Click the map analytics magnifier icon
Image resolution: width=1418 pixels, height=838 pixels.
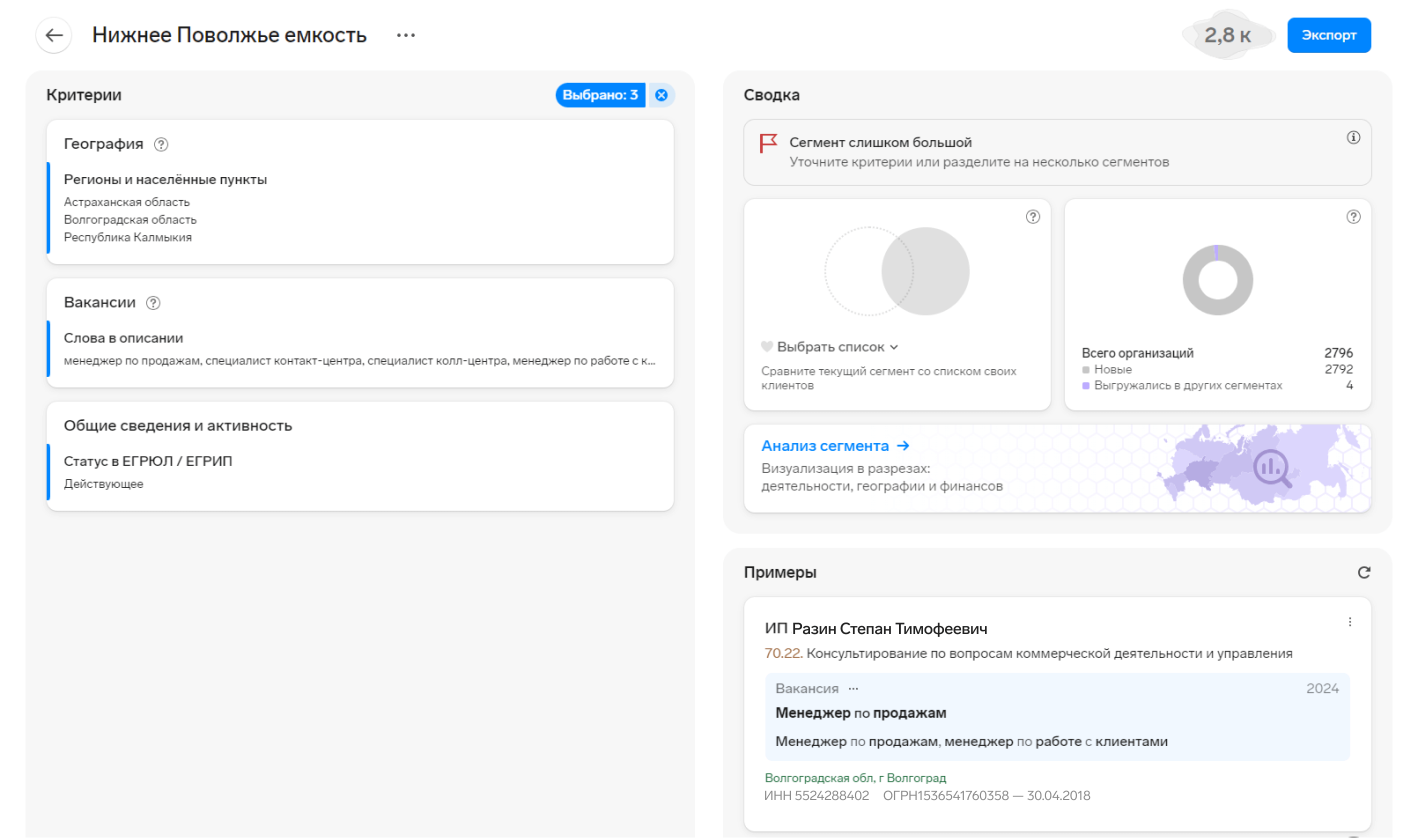click(1273, 466)
